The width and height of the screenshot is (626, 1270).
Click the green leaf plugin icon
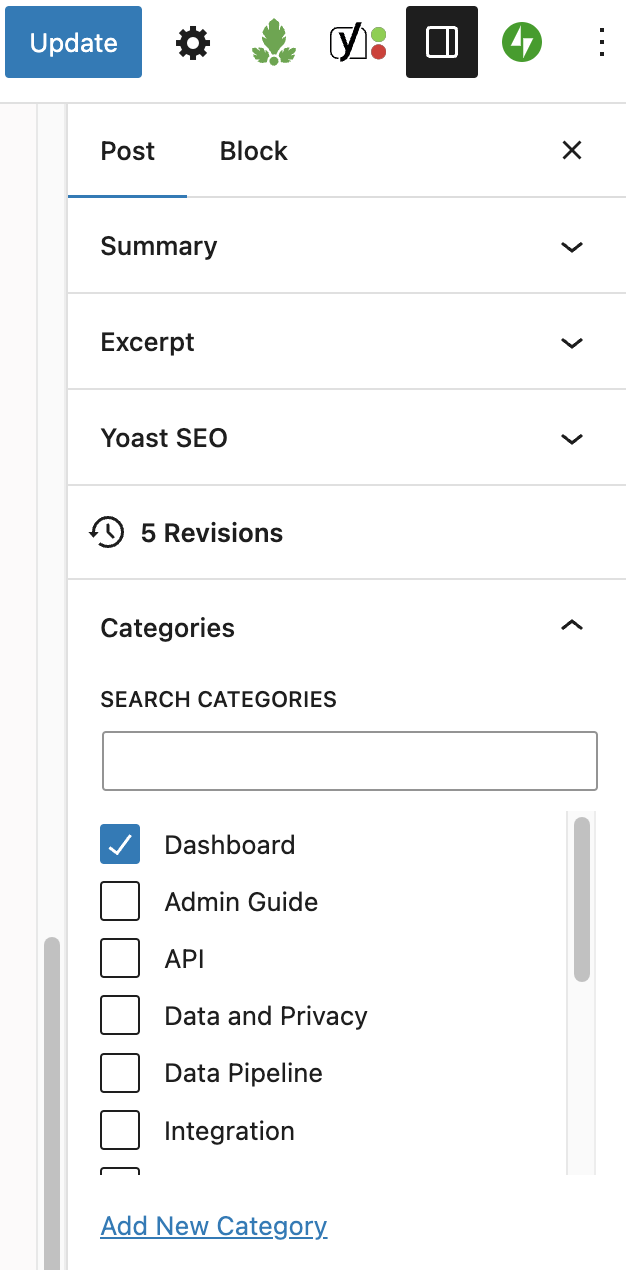274,43
